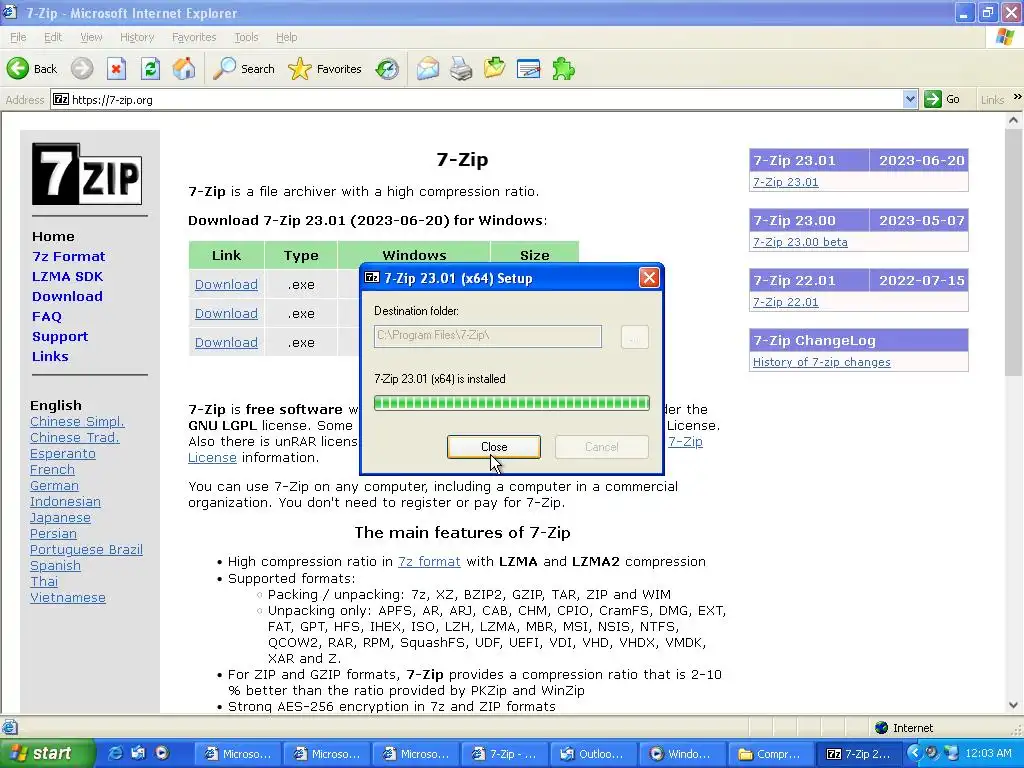This screenshot has height=768, width=1024.
Task: Switch to the Compr... folder taskbar button
Action: tap(771, 754)
